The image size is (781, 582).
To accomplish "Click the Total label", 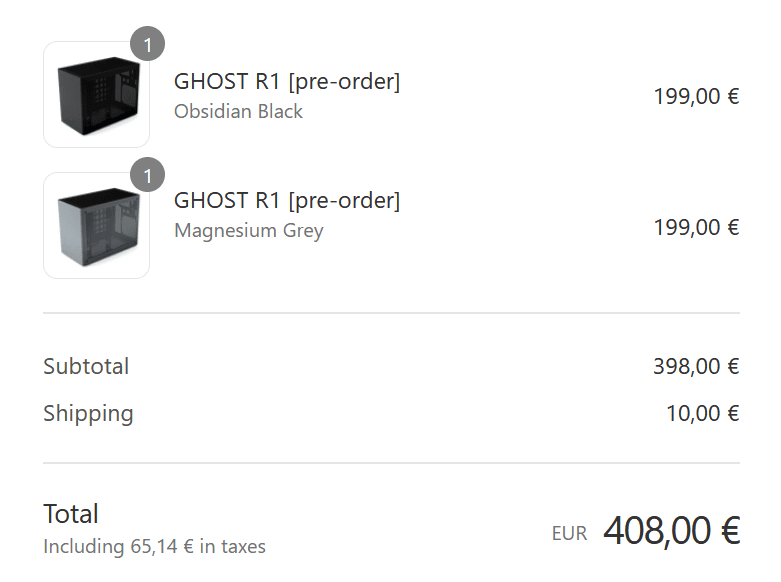I will tap(71, 514).
